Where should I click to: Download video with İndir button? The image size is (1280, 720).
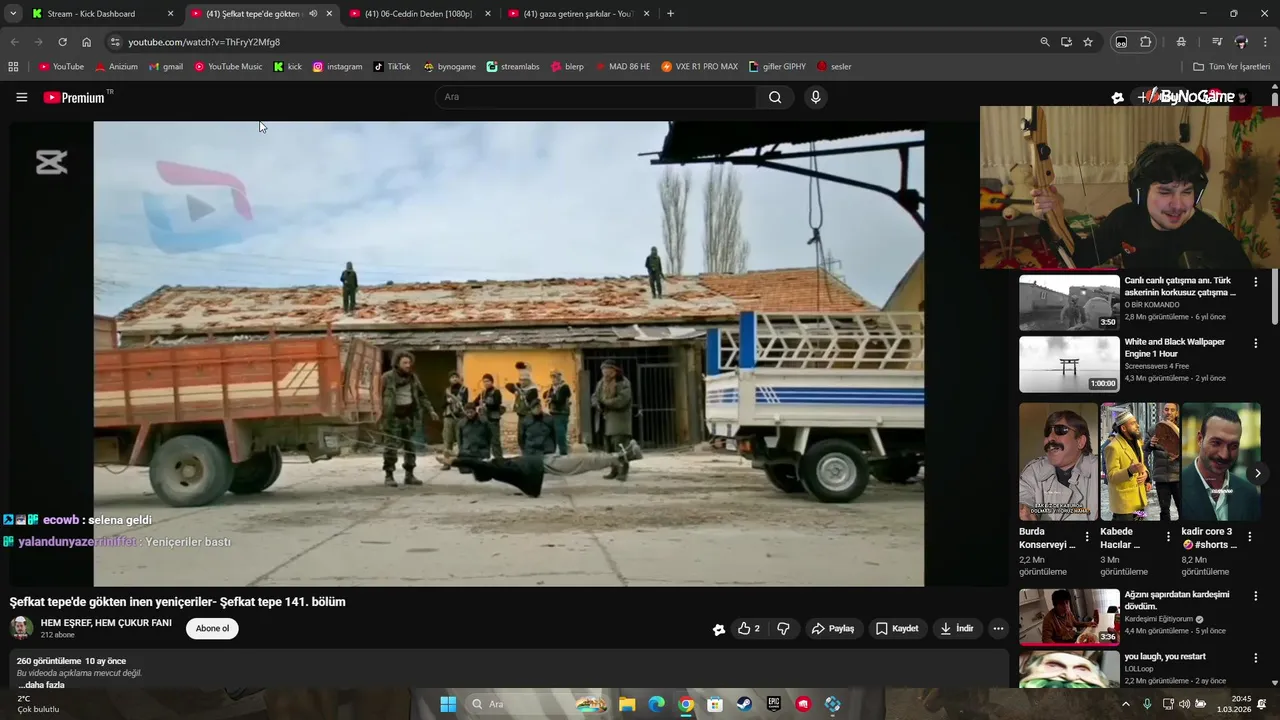pos(957,629)
